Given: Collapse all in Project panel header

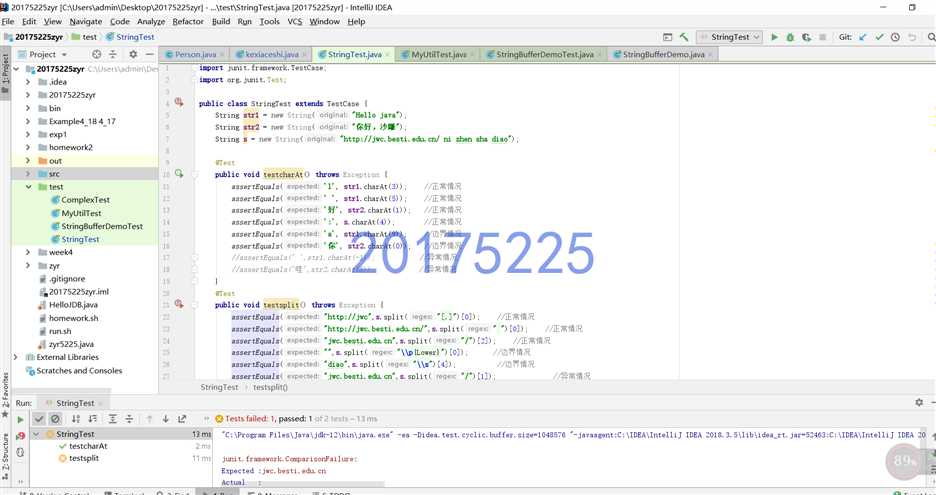Looking at the screenshot, I should point(113,54).
